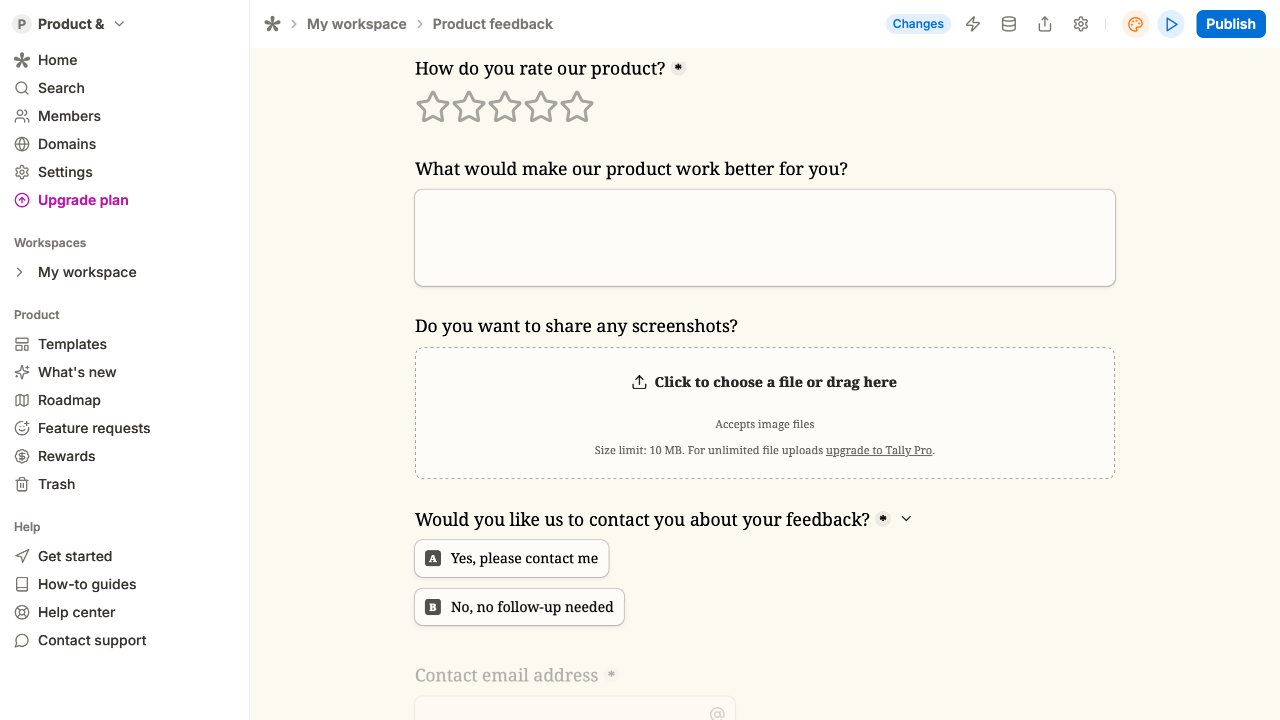
Task: Click the lightning bolt integrations icon
Action: click(x=973, y=24)
